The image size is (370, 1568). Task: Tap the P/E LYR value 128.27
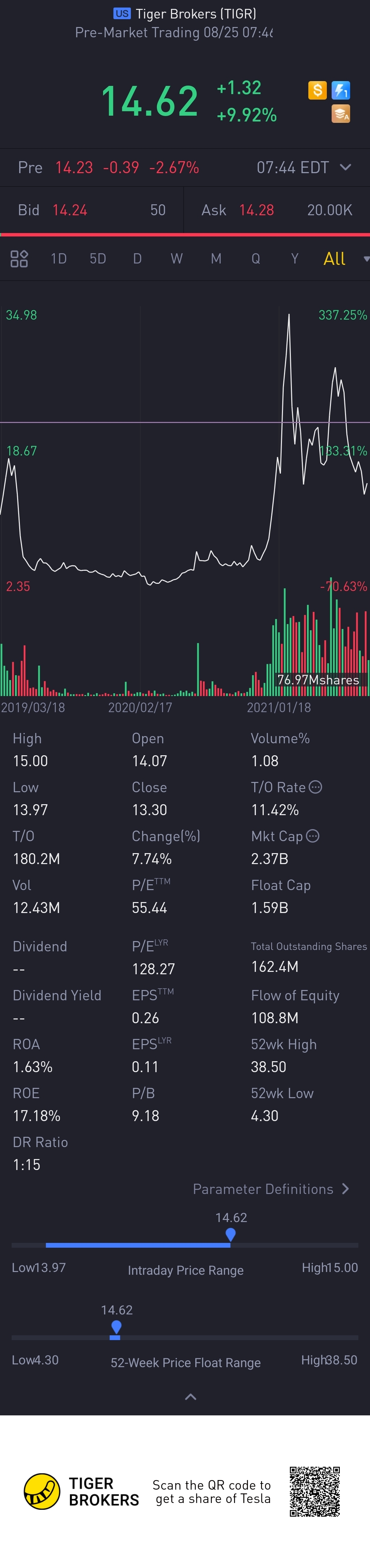pyautogui.click(x=153, y=968)
